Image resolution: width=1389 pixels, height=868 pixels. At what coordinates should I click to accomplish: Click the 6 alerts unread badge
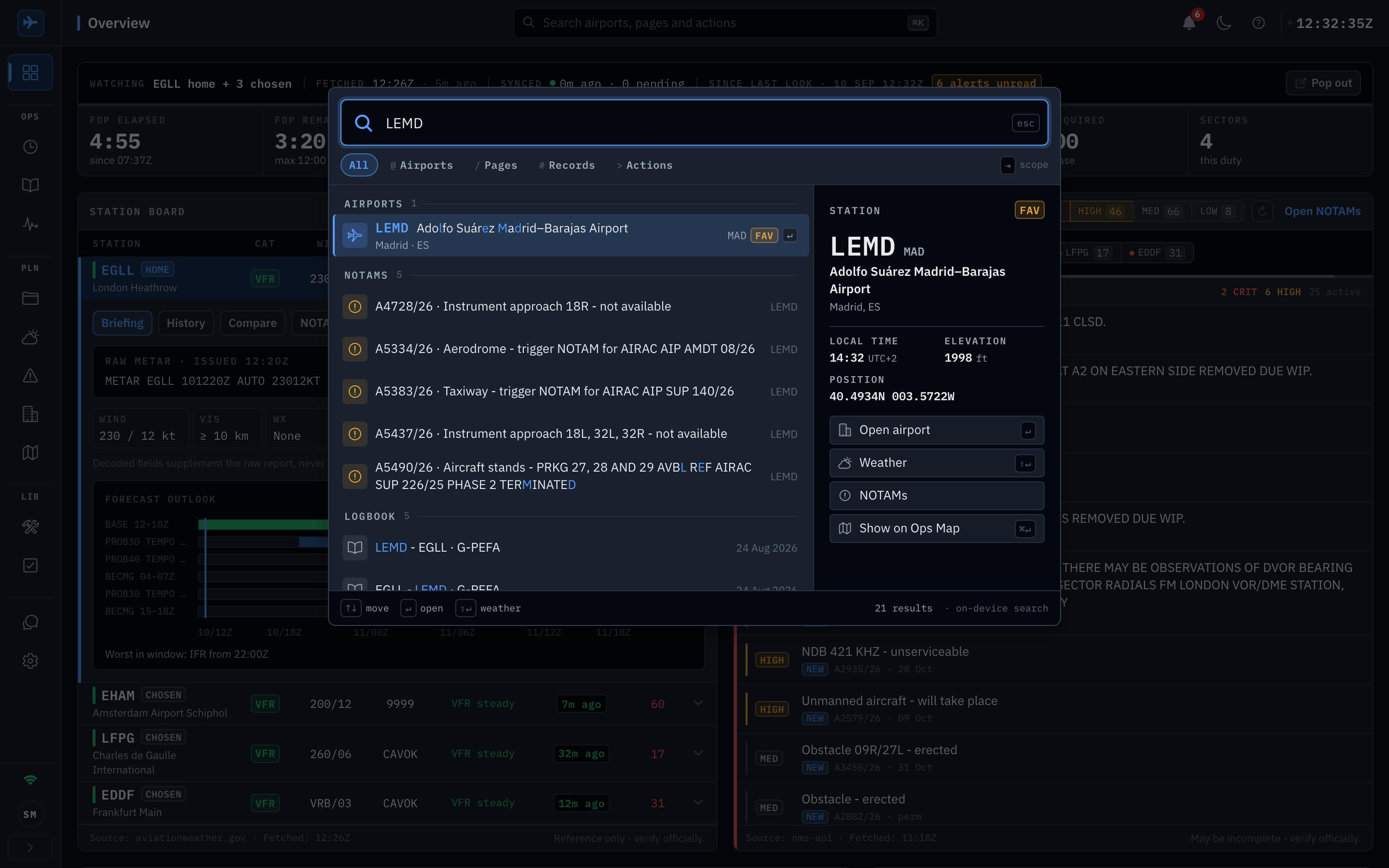[986, 83]
